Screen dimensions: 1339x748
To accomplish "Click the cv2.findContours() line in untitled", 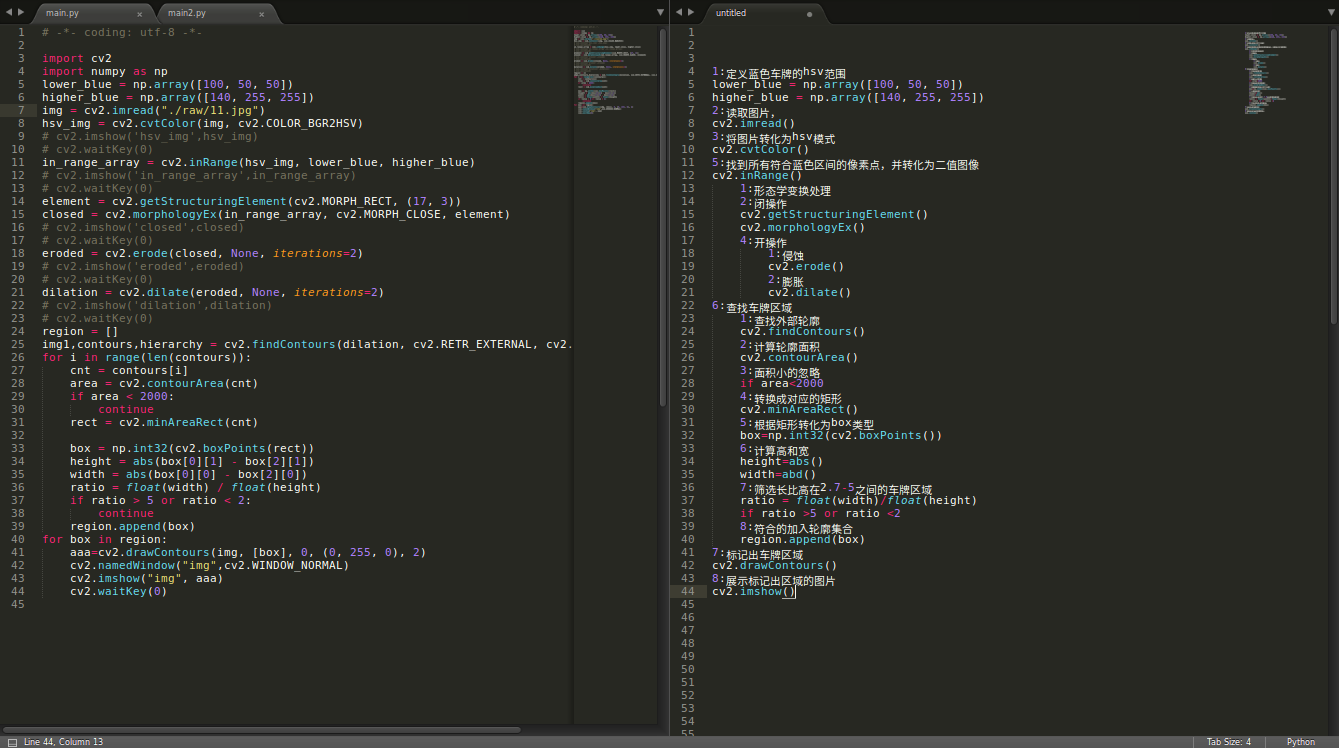I will pos(803,331).
